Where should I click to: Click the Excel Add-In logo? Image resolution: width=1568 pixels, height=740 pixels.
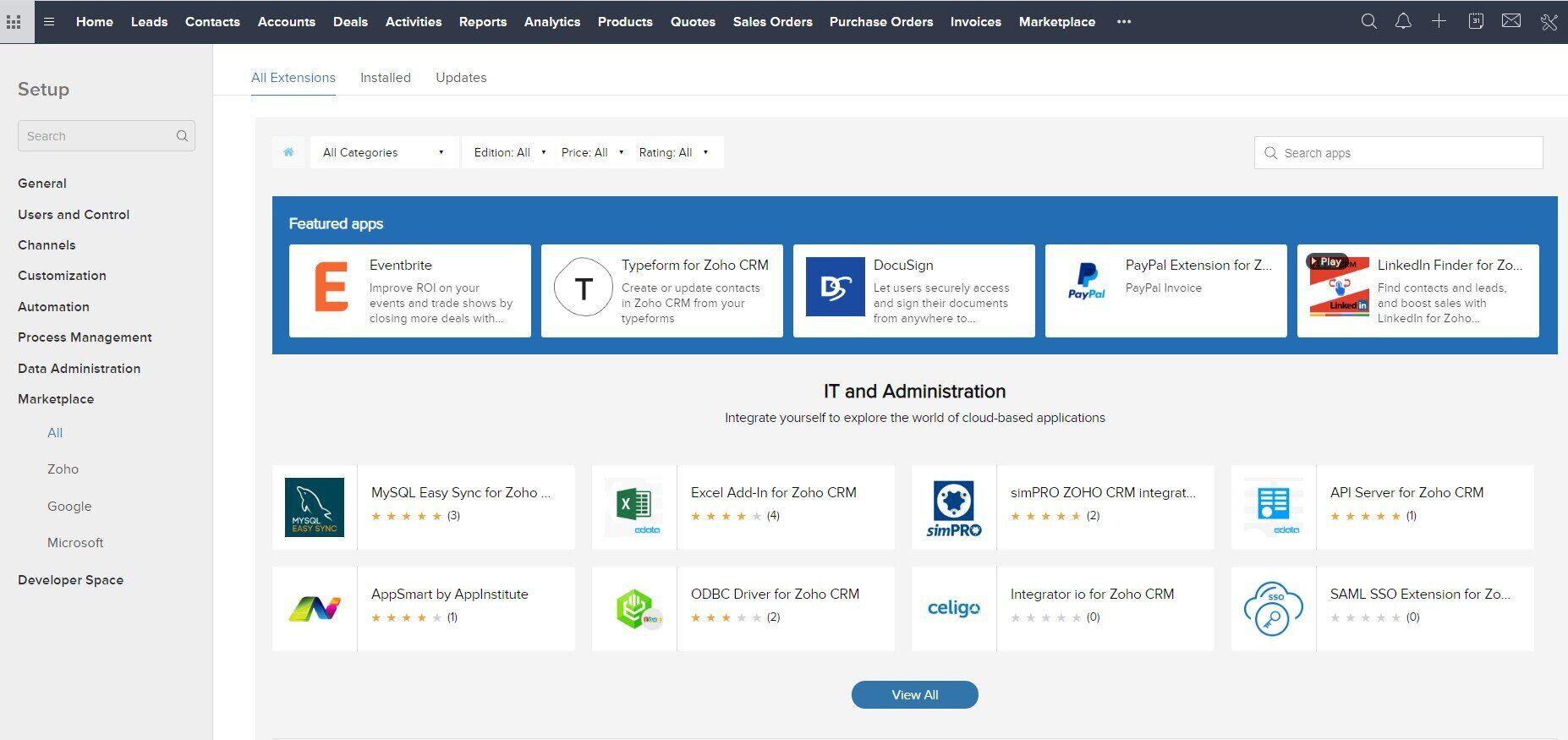(x=634, y=507)
